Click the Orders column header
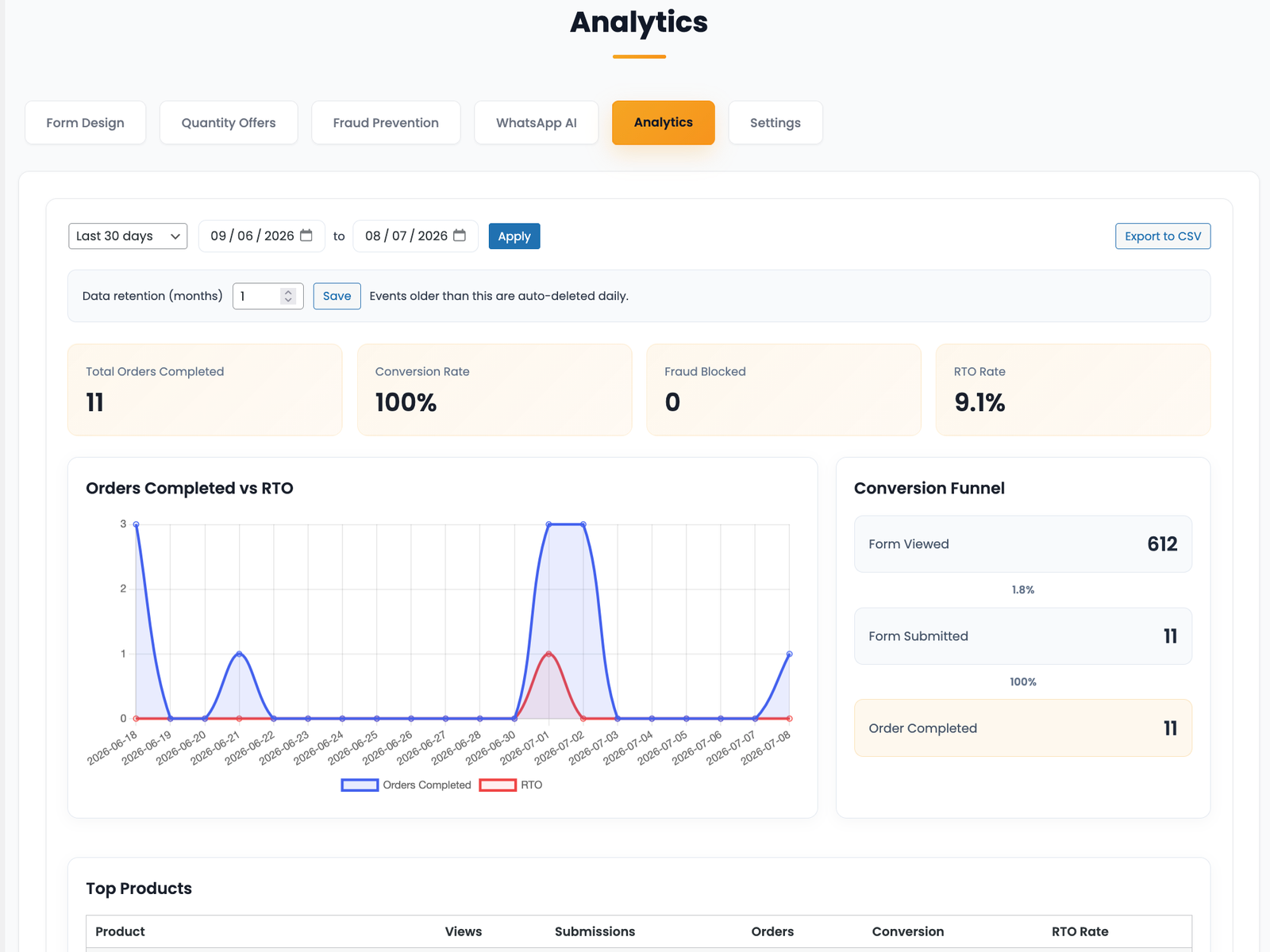Image resolution: width=1270 pixels, height=952 pixels. tap(772, 931)
